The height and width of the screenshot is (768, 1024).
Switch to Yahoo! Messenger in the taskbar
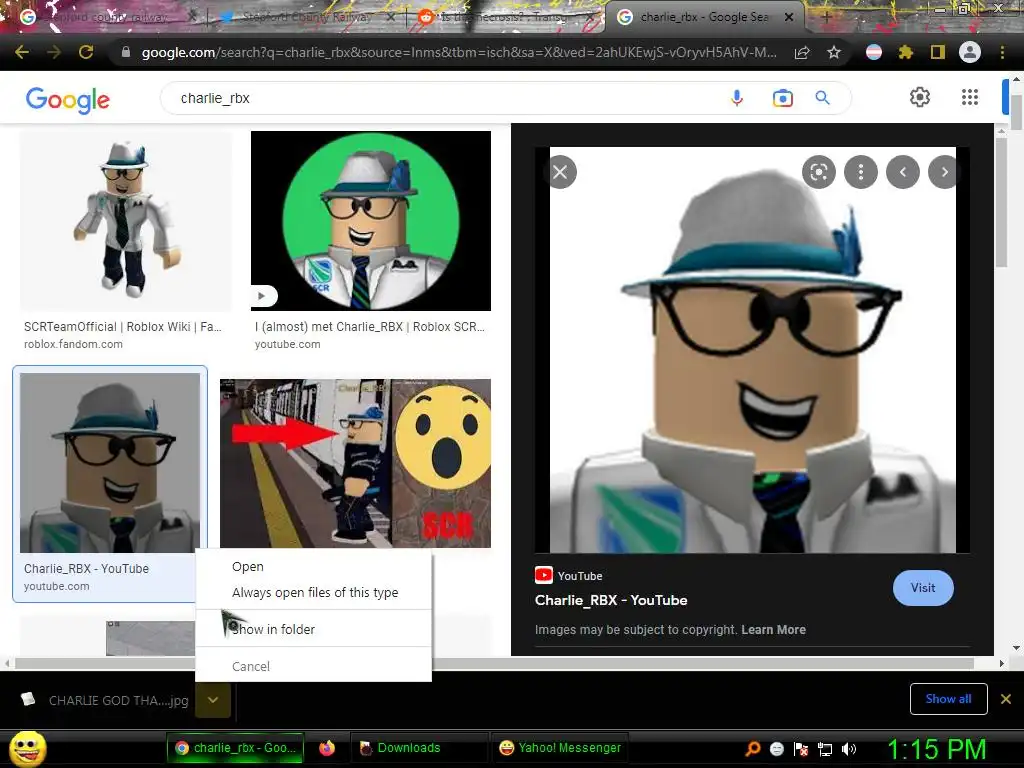pyautogui.click(x=560, y=748)
